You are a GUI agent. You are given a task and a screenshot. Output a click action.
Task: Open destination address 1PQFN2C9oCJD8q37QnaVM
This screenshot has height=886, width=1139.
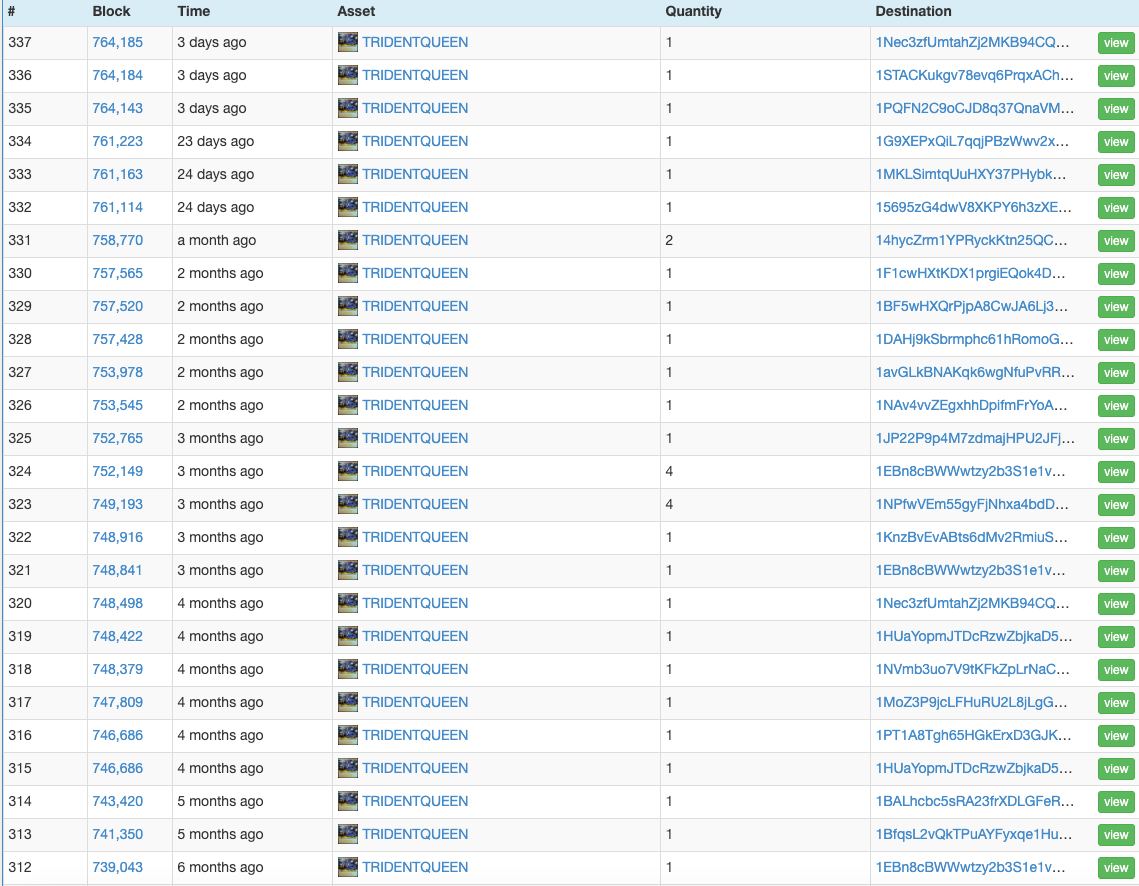point(974,108)
